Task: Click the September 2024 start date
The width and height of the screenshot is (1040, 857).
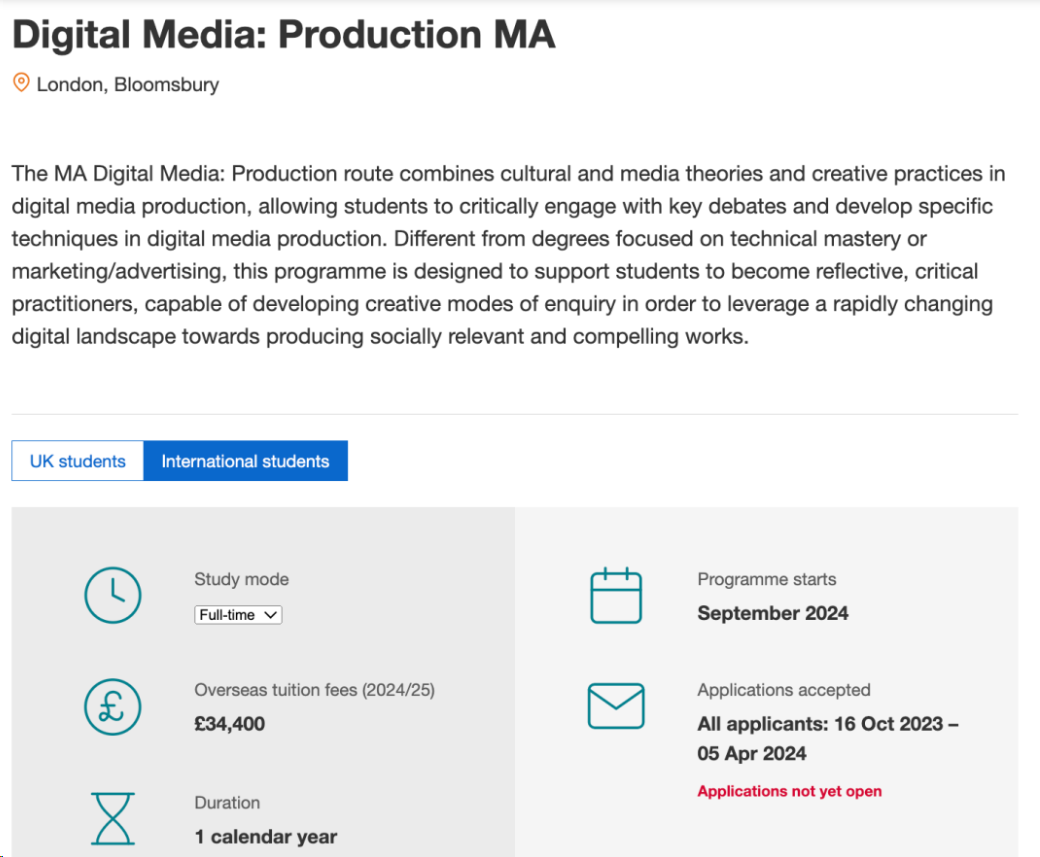Action: tap(773, 613)
